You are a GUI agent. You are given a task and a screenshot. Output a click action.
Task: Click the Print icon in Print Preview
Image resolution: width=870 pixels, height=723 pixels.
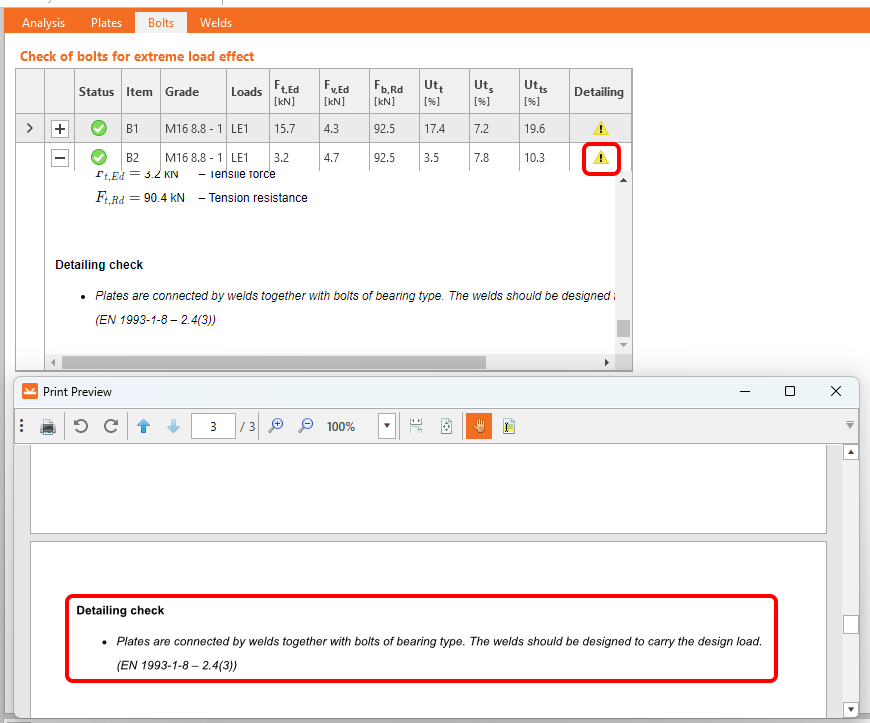(x=47, y=427)
